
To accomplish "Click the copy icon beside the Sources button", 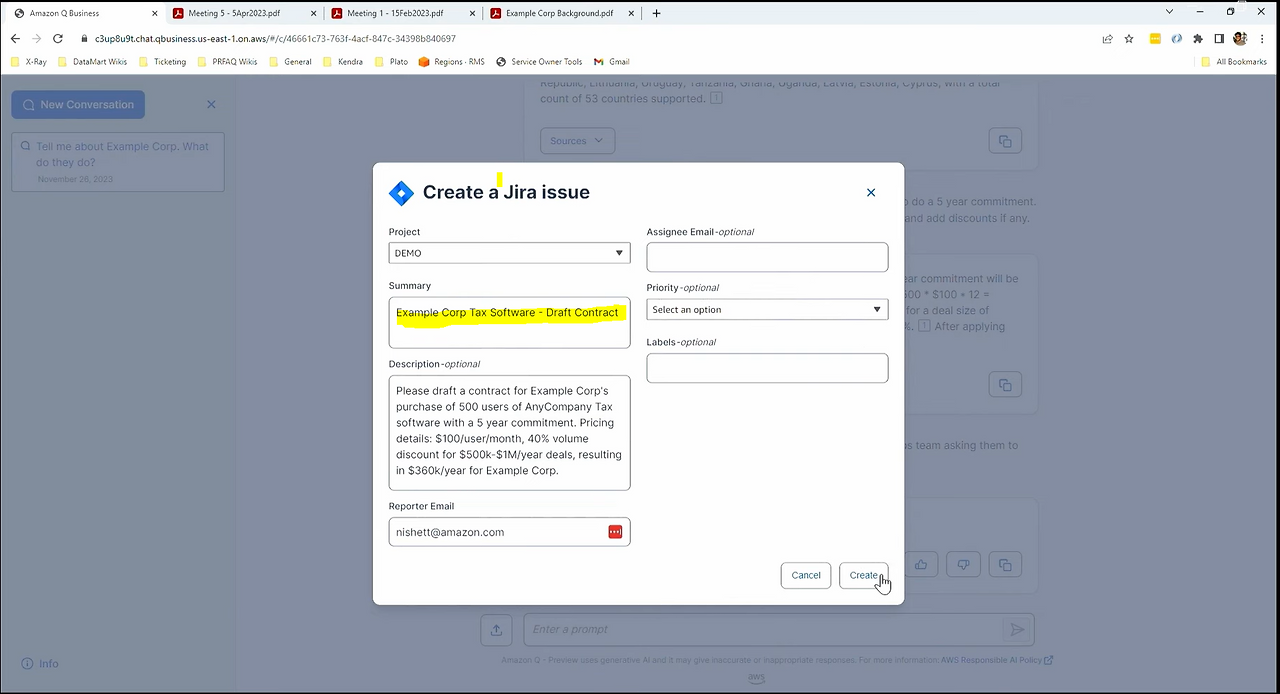I will point(1006,140).
